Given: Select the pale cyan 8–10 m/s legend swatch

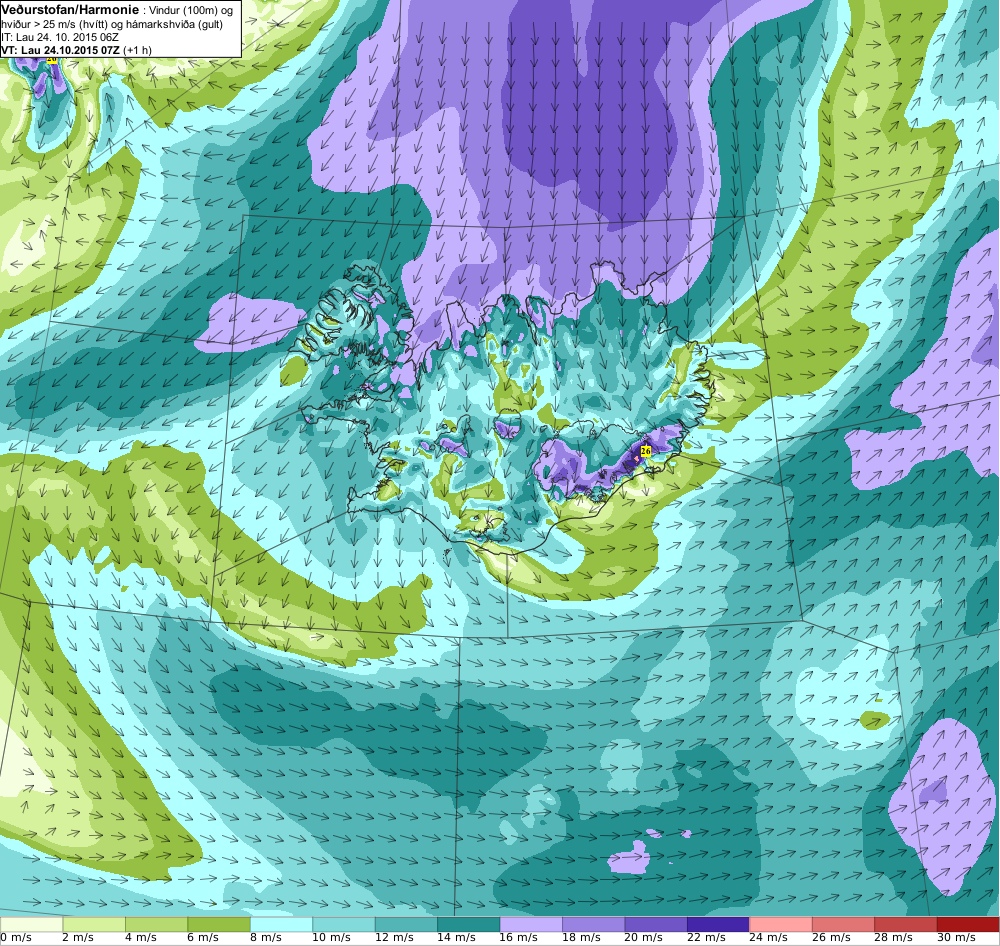Looking at the screenshot, I should pos(281,924).
